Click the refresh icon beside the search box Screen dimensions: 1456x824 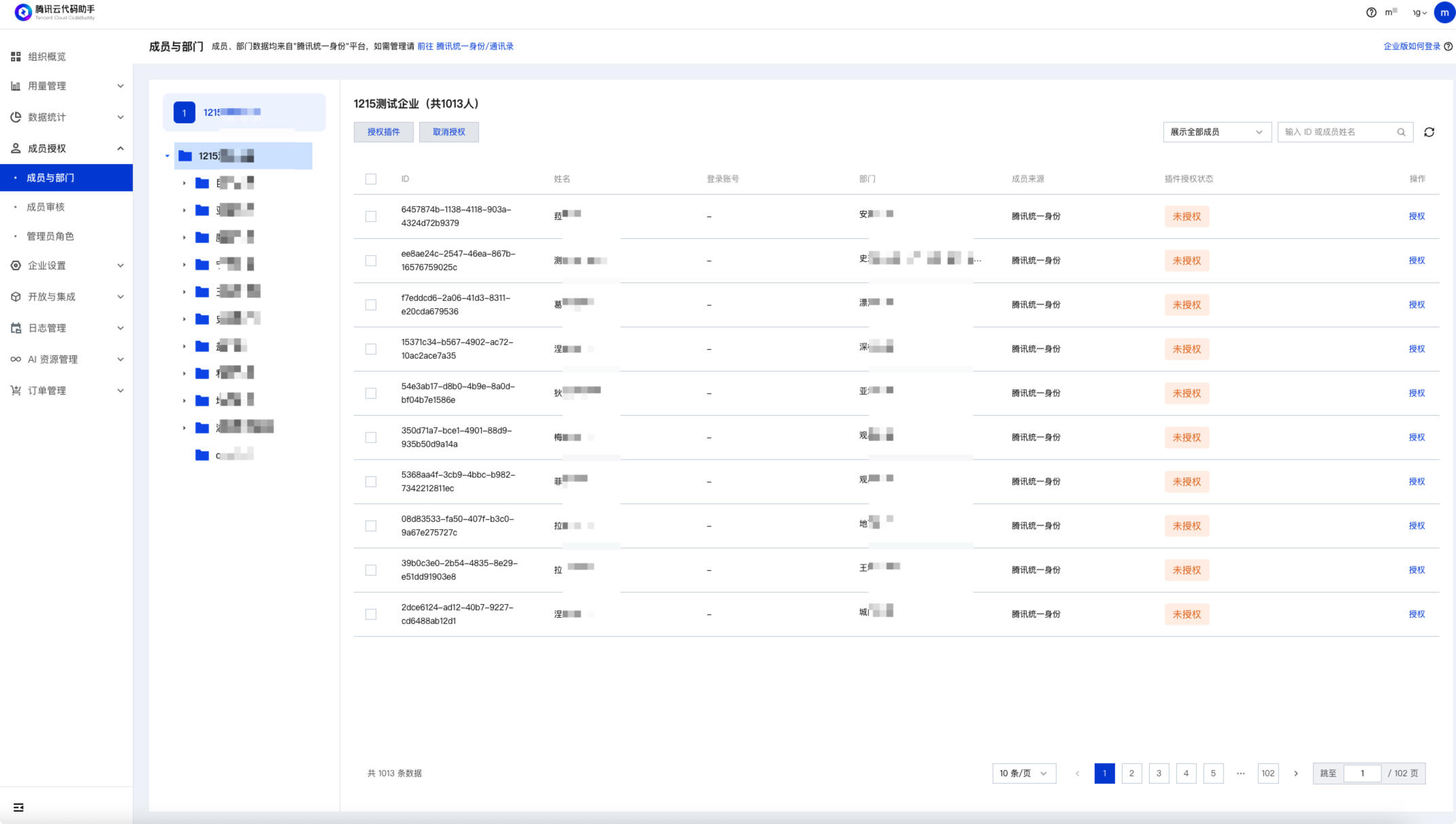(1429, 132)
